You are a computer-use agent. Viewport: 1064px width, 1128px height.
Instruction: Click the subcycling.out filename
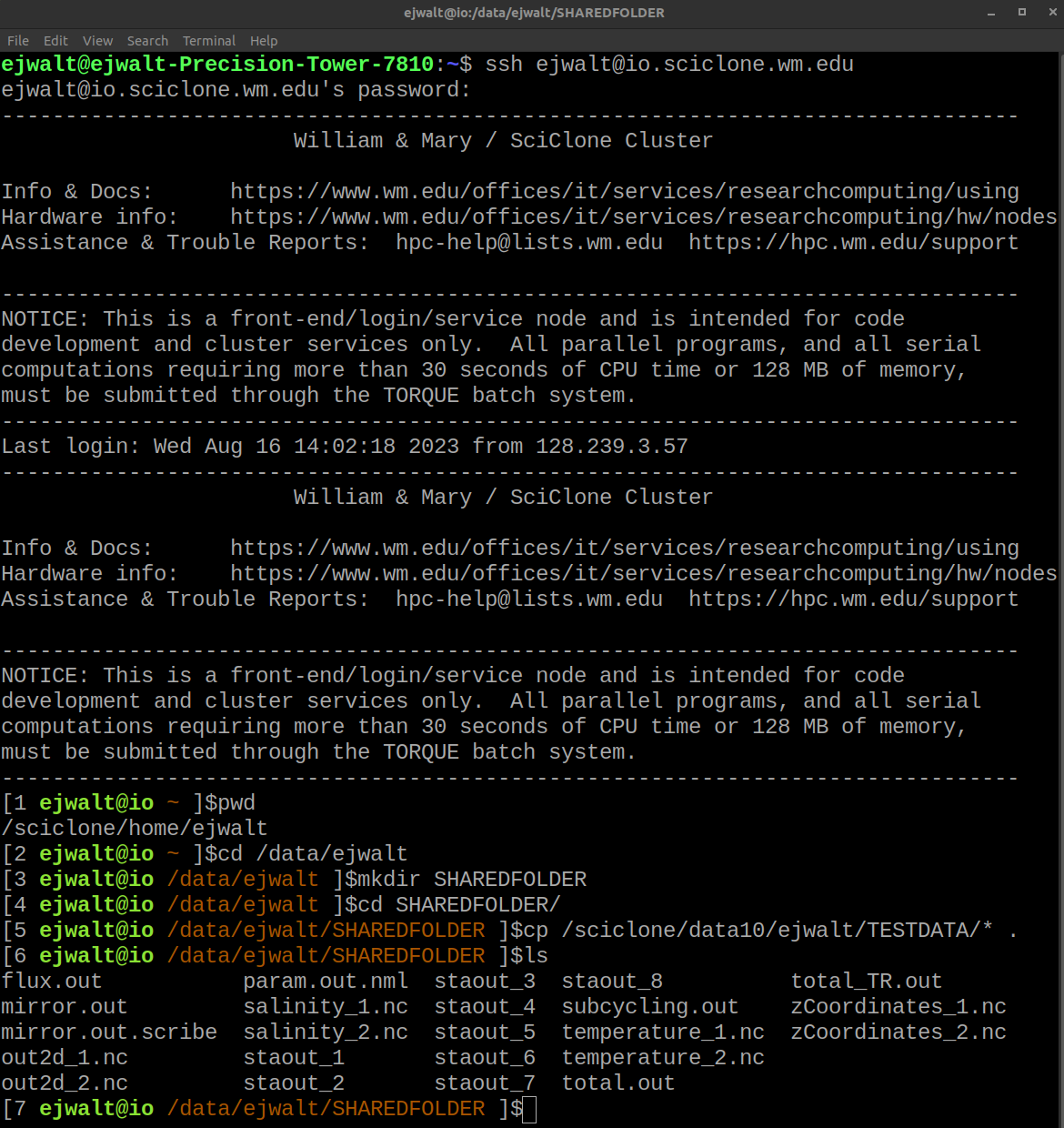pyautogui.click(x=649, y=1007)
